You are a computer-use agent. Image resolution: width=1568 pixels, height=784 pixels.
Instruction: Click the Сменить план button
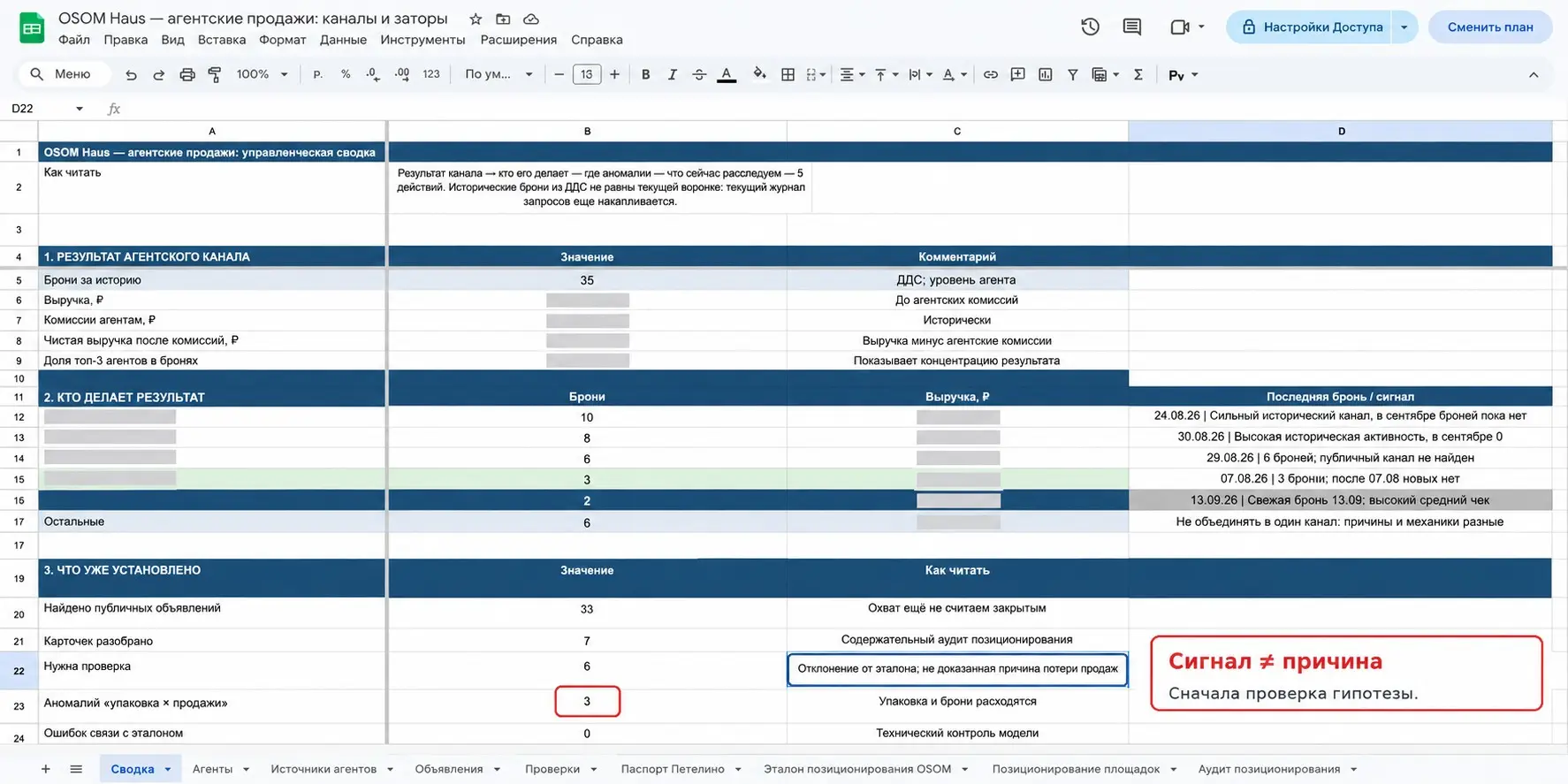1490,27
